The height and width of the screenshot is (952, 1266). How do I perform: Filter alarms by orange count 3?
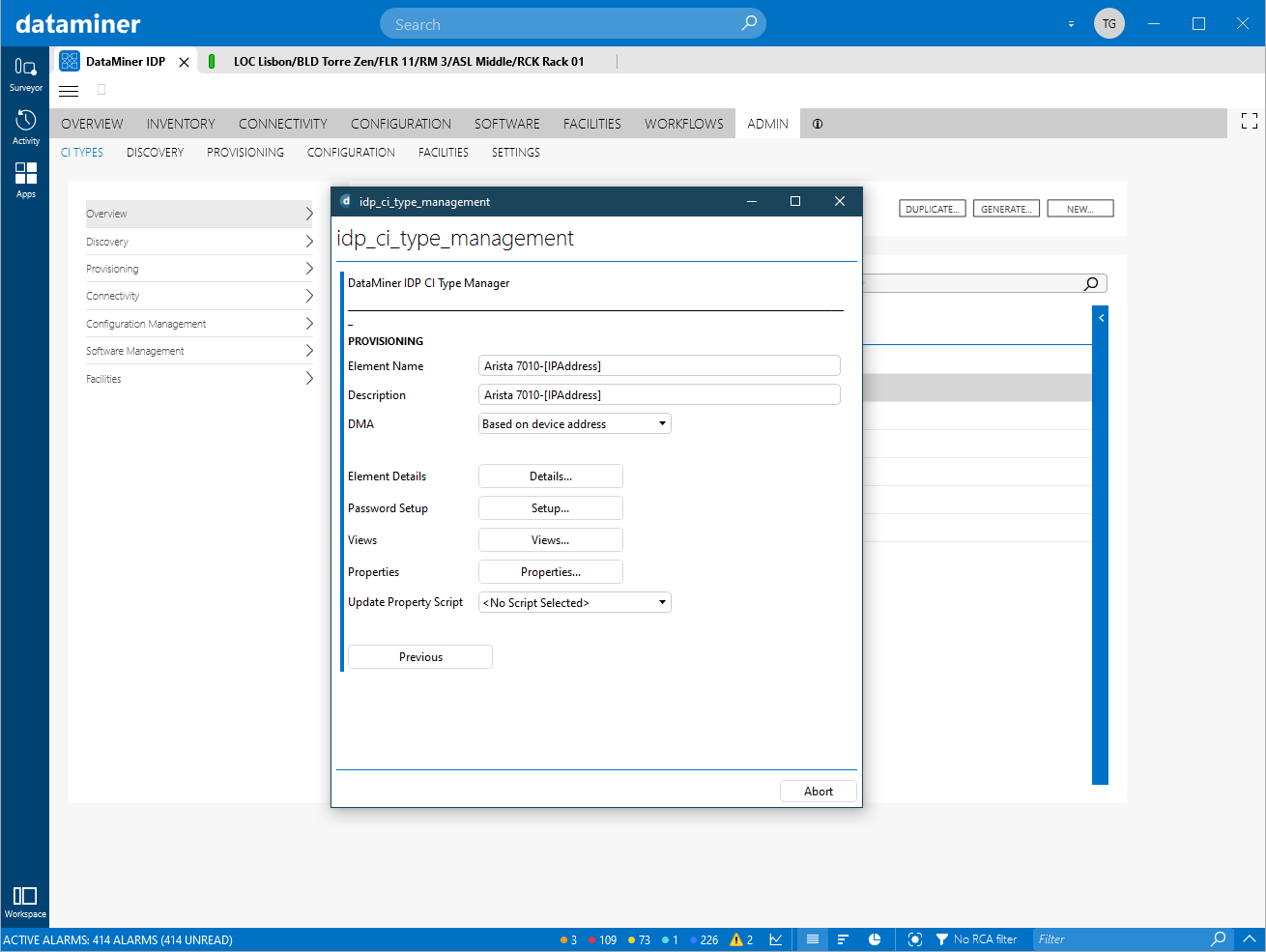568,939
